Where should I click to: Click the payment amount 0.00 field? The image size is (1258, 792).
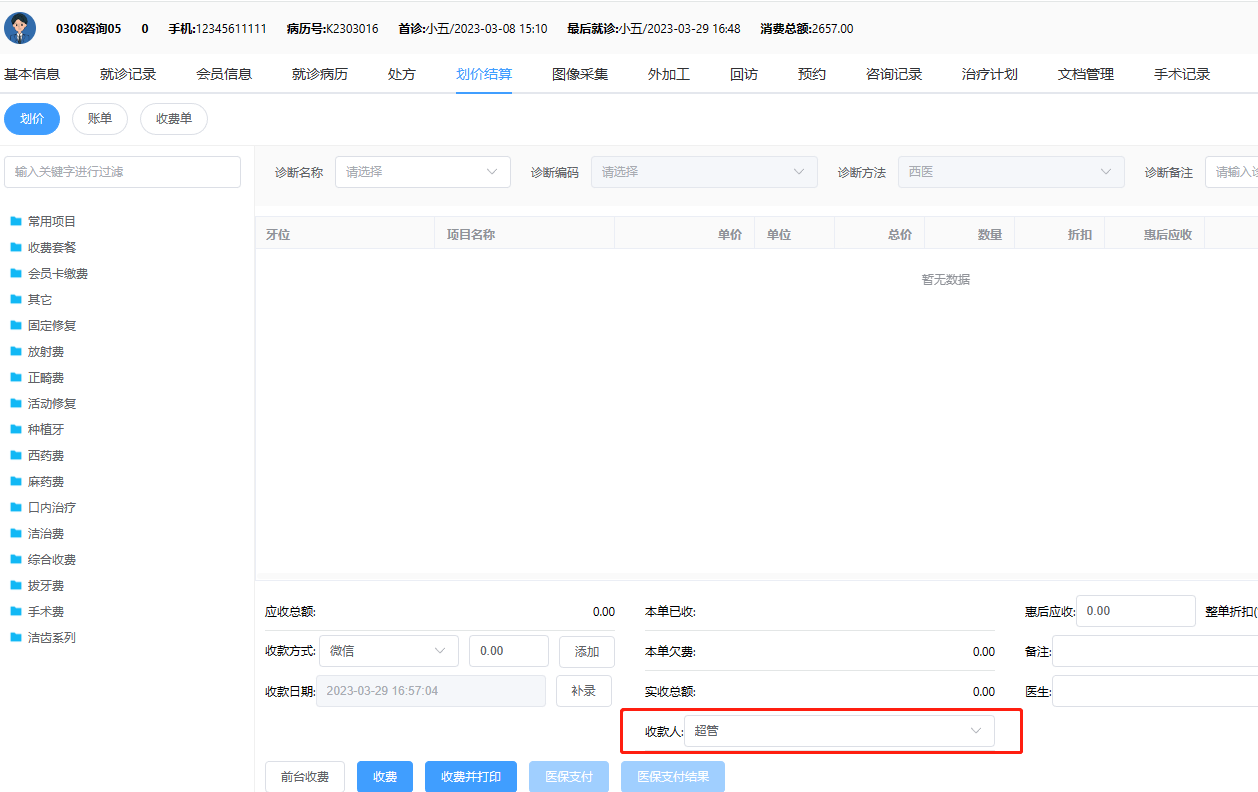509,651
